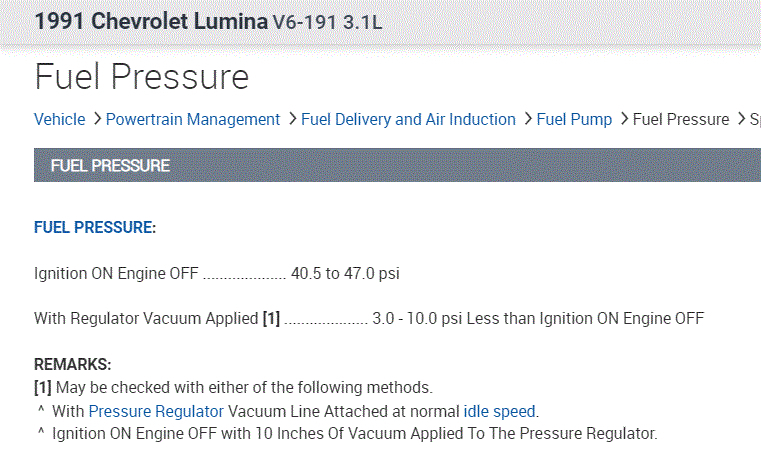Screen dimensions: 761x474
Task: Click footnote [1] beside Regulator Vacuum Applied
Action: (x=271, y=319)
